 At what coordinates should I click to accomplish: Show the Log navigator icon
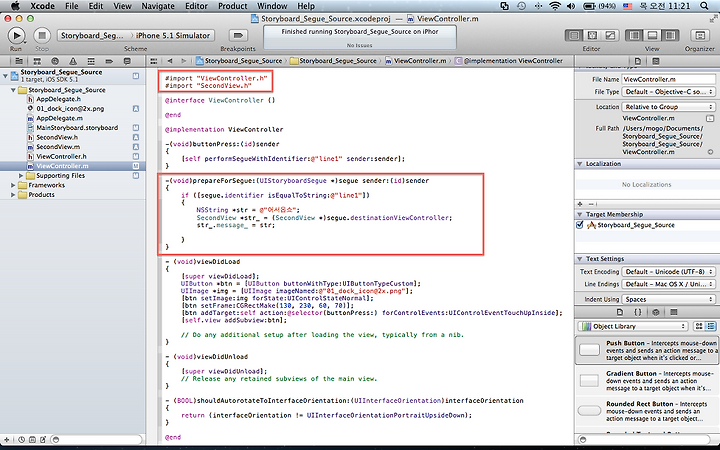pyautogui.click(x=127, y=61)
